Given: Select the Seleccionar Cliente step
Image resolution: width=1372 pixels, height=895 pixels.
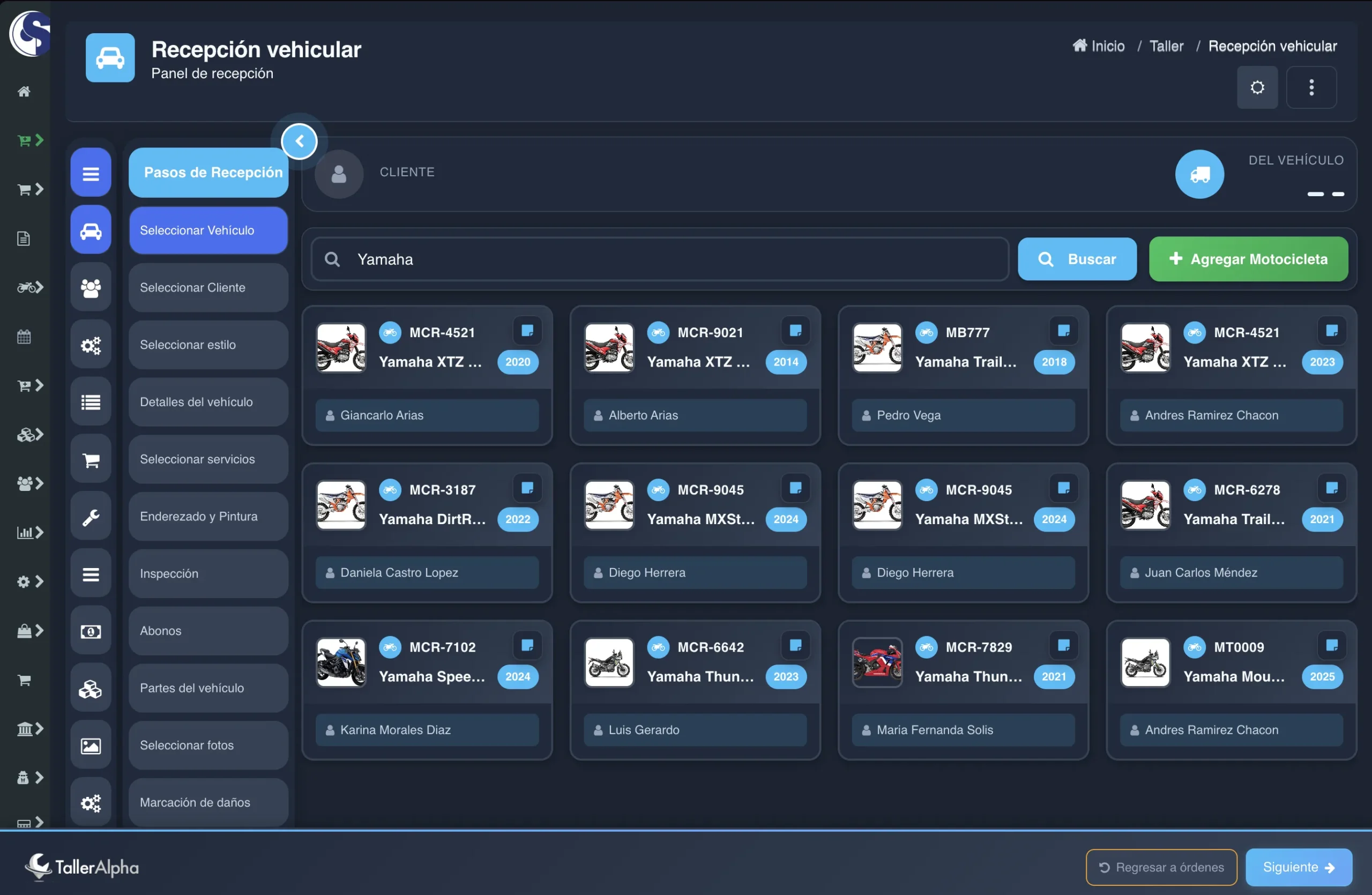Looking at the screenshot, I should (208, 288).
